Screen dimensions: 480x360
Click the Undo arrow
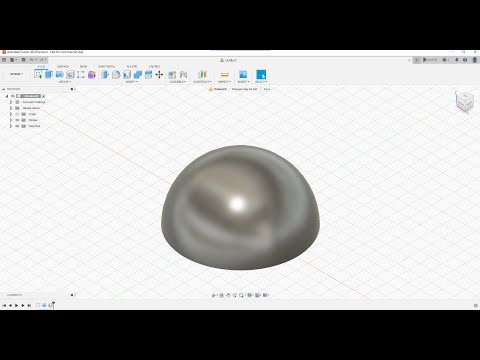32,60
